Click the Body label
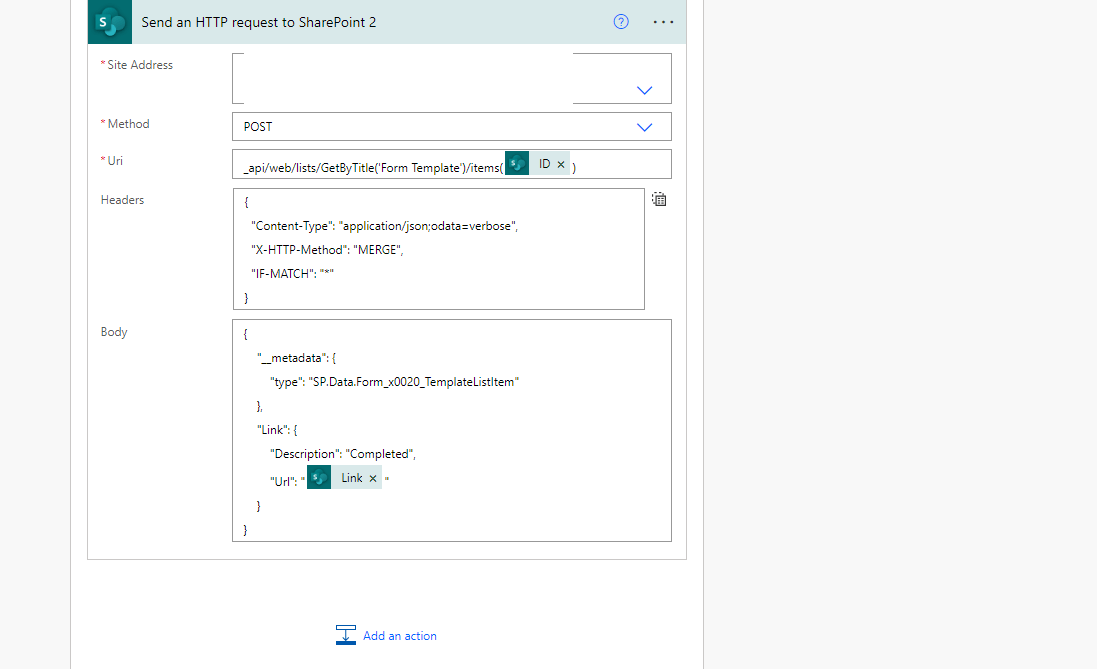The width and height of the screenshot is (1097, 669). point(114,332)
